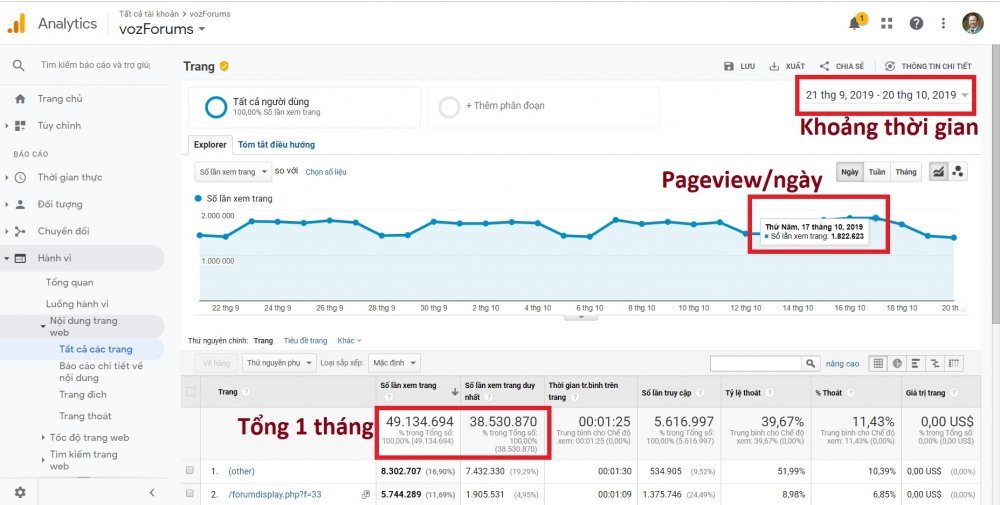Open the Mặc định sort type dropdown

393,363
